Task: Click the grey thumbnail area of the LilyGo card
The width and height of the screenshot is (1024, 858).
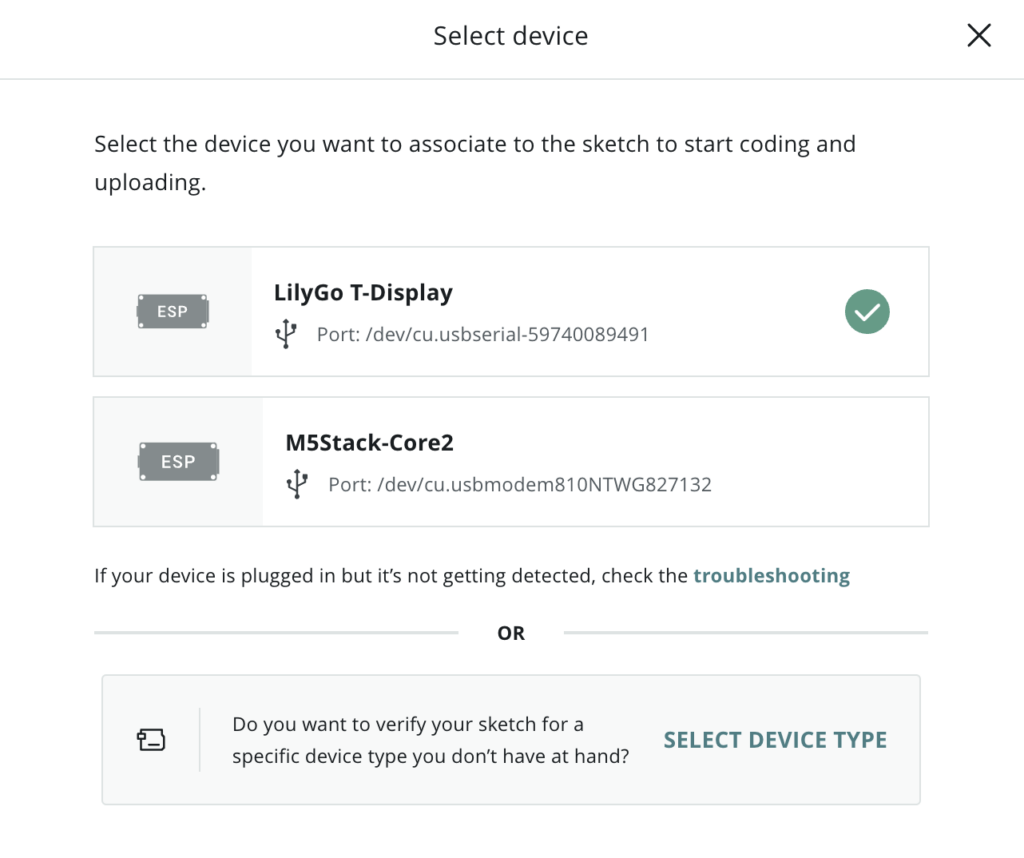Action: pos(172,311)
